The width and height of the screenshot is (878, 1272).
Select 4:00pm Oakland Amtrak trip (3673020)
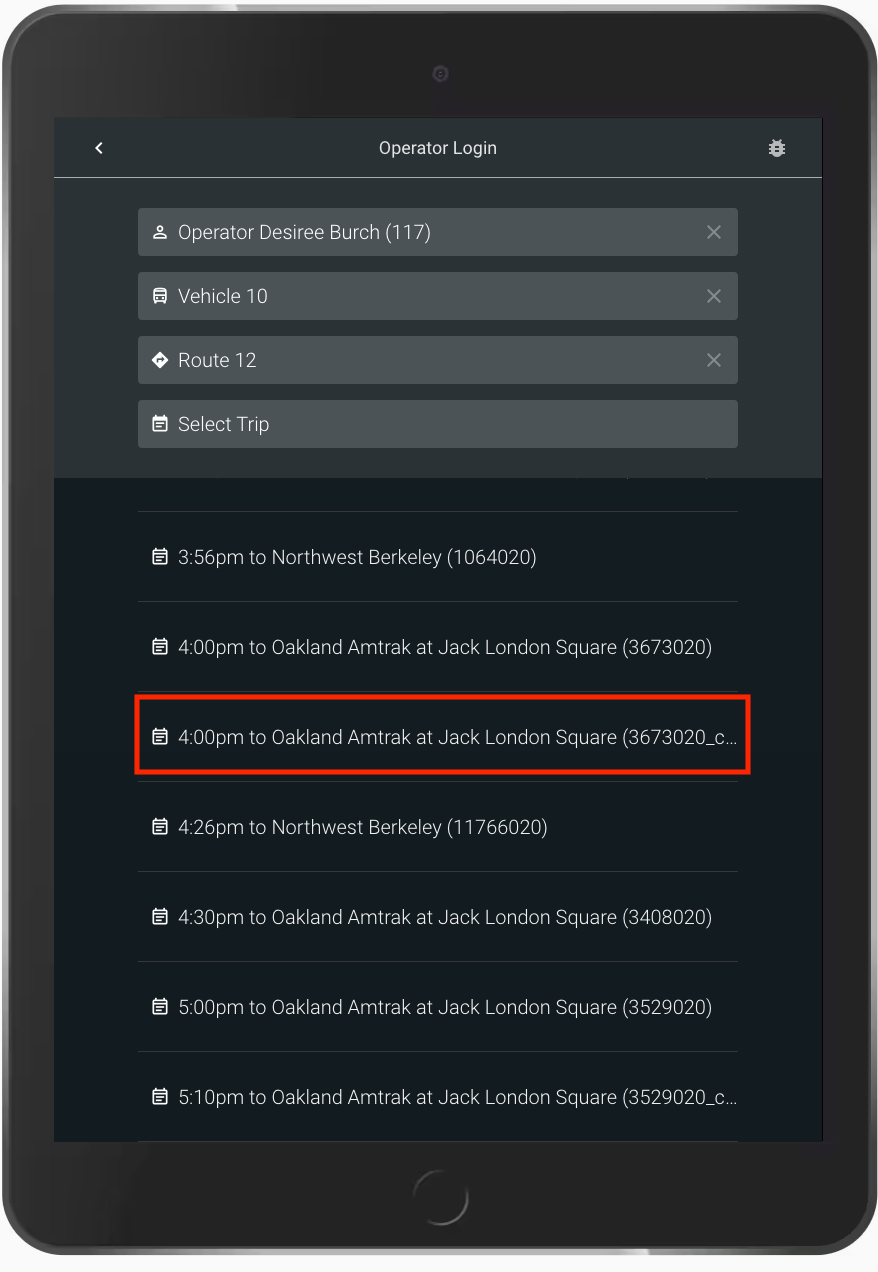pos(444,647)
